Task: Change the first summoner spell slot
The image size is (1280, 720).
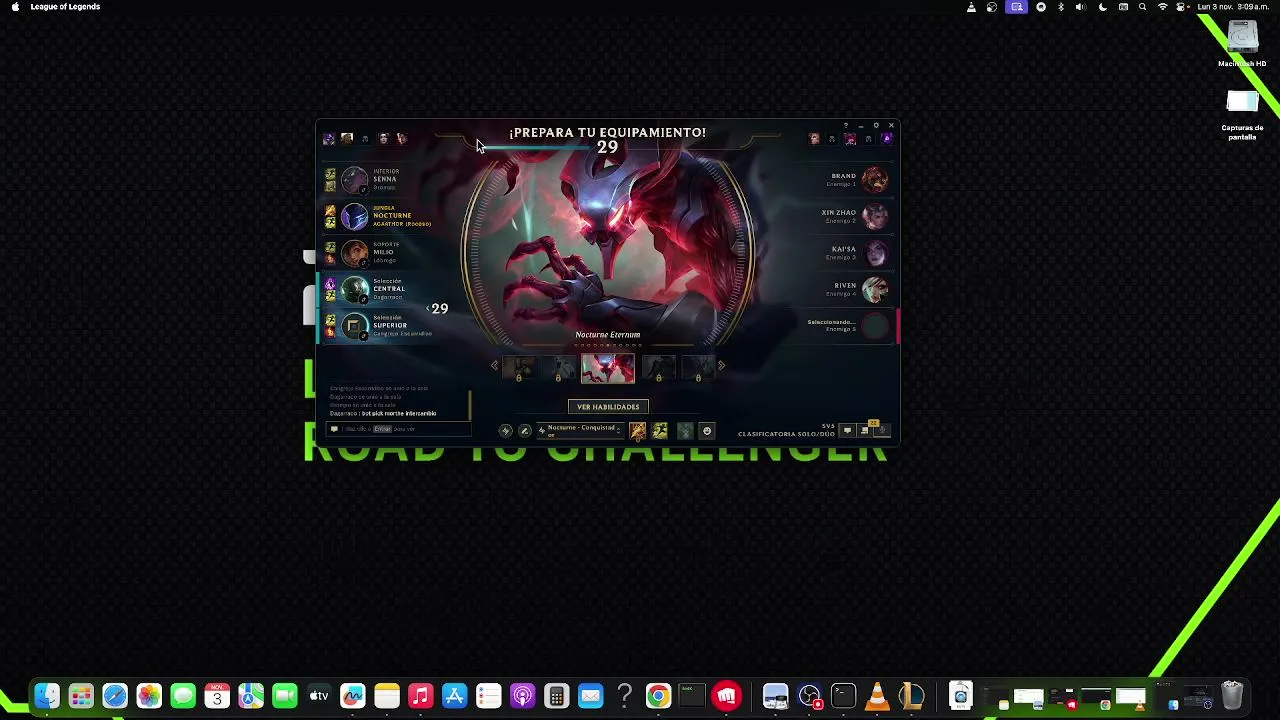Action: (x=638, y=431)
